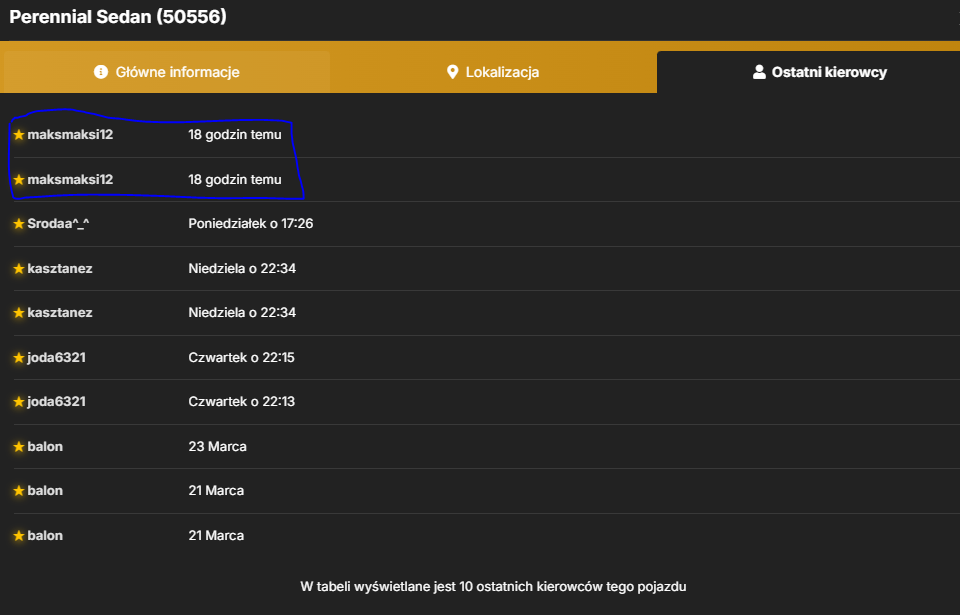Select the joda6321 name at 22:13
Screen dimensions: 960x615
(56, 402)
